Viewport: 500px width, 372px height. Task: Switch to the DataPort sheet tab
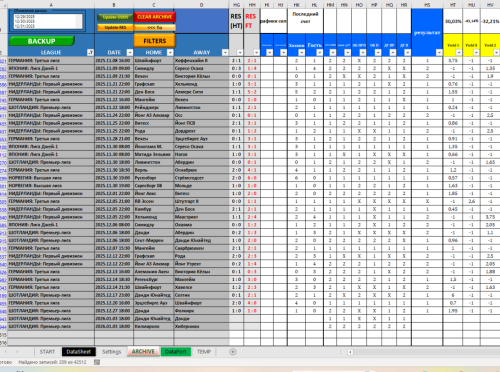(x=176, y=352)
